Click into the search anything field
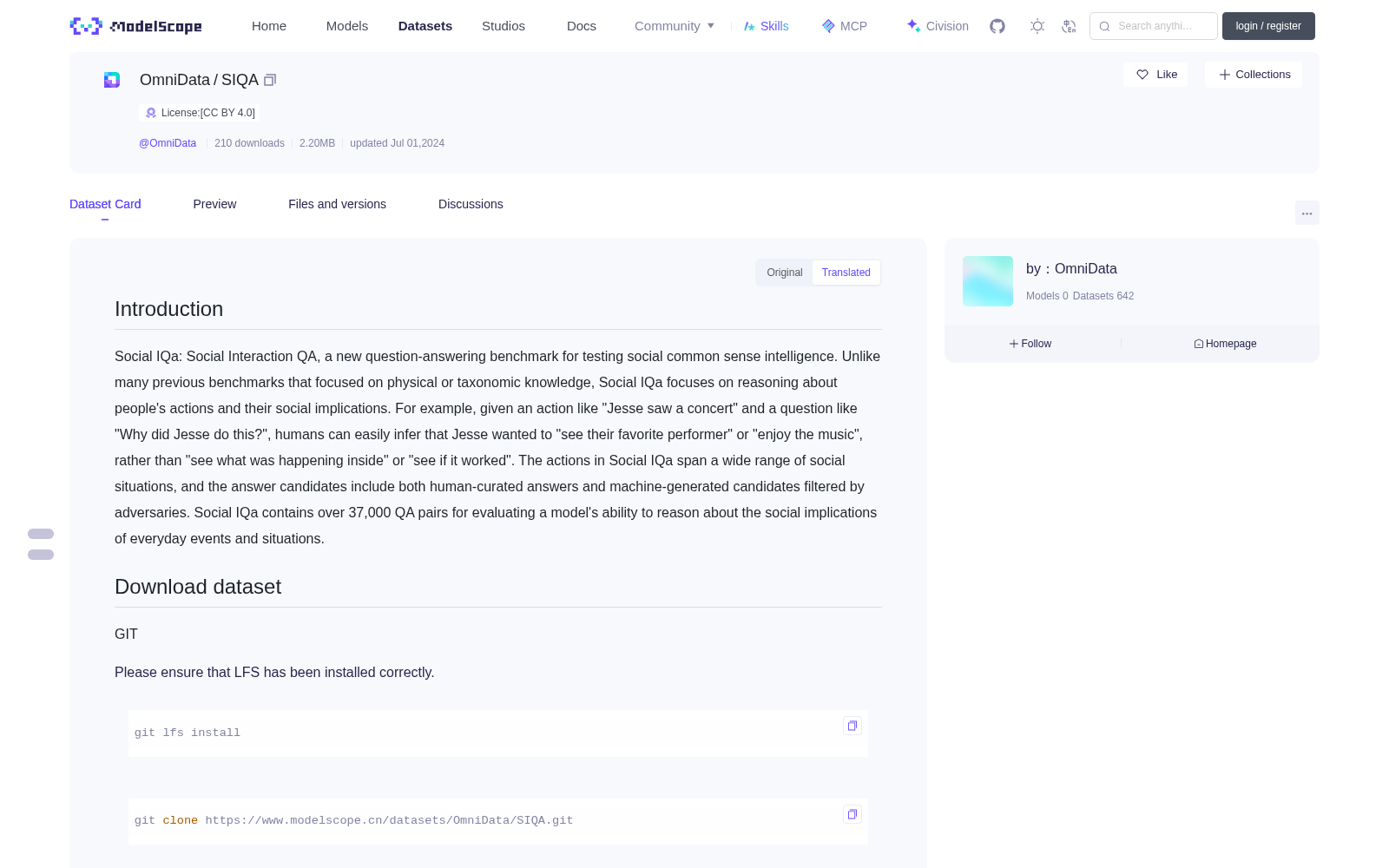 click(x=1154, y=26)
